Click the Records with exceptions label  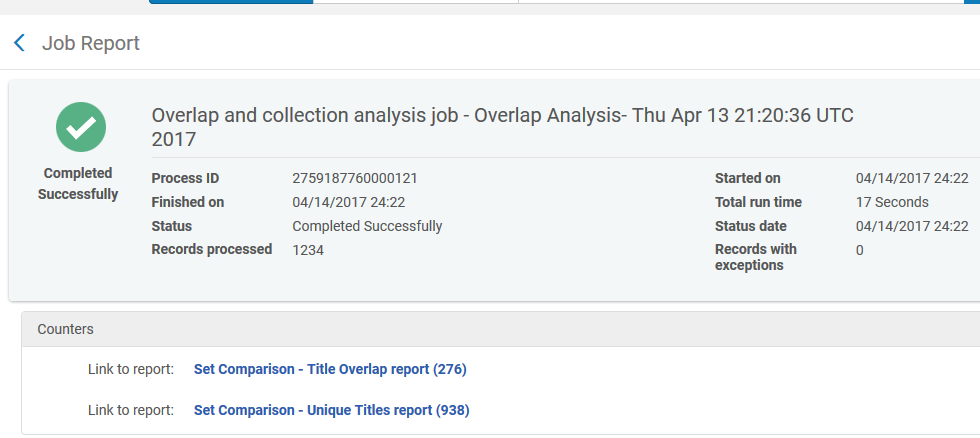pos(755,257)
